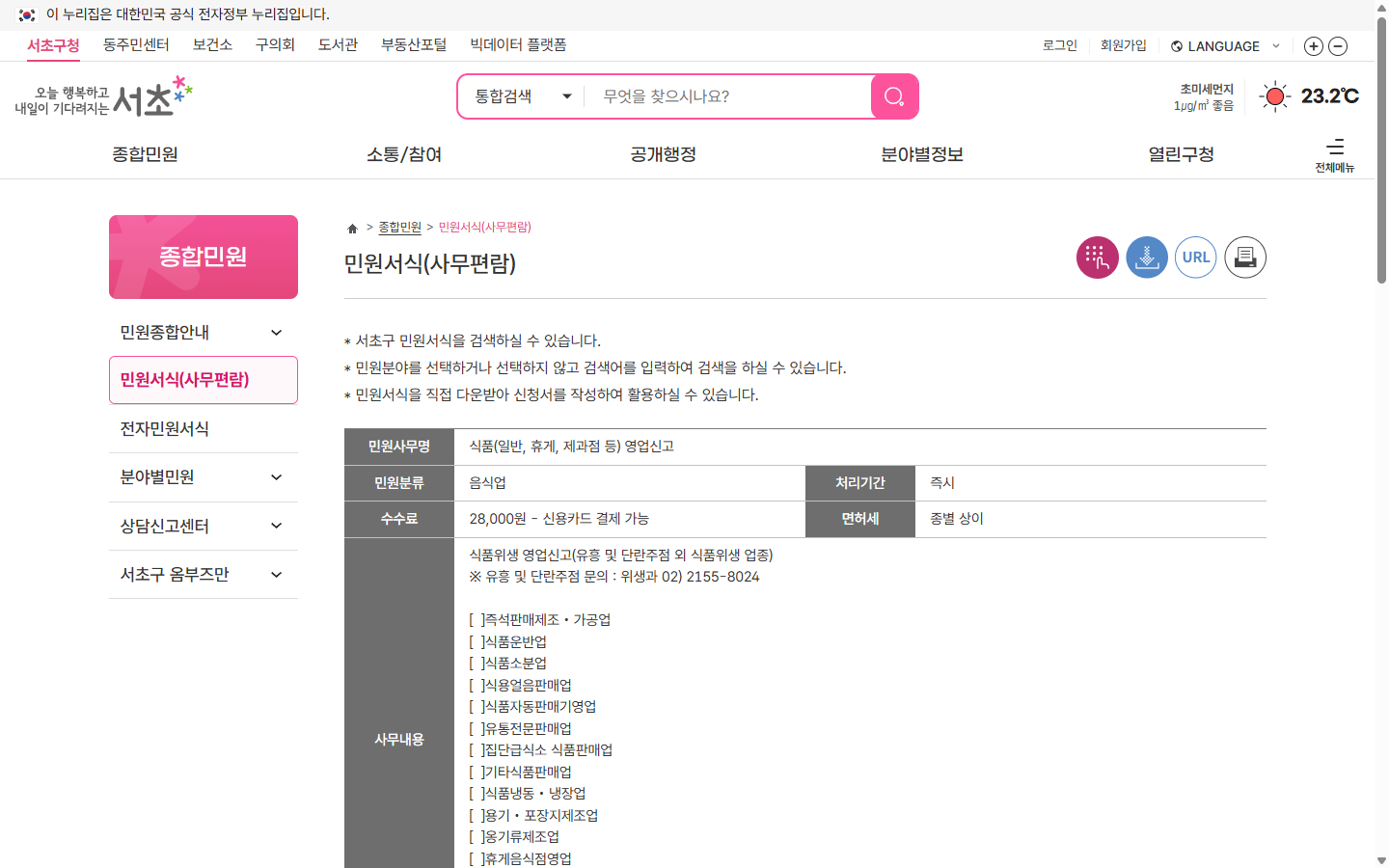The width and height of the screenshot is (1389, 868).
Task: Click the print page icon
Action: [x=1245, y=258]
